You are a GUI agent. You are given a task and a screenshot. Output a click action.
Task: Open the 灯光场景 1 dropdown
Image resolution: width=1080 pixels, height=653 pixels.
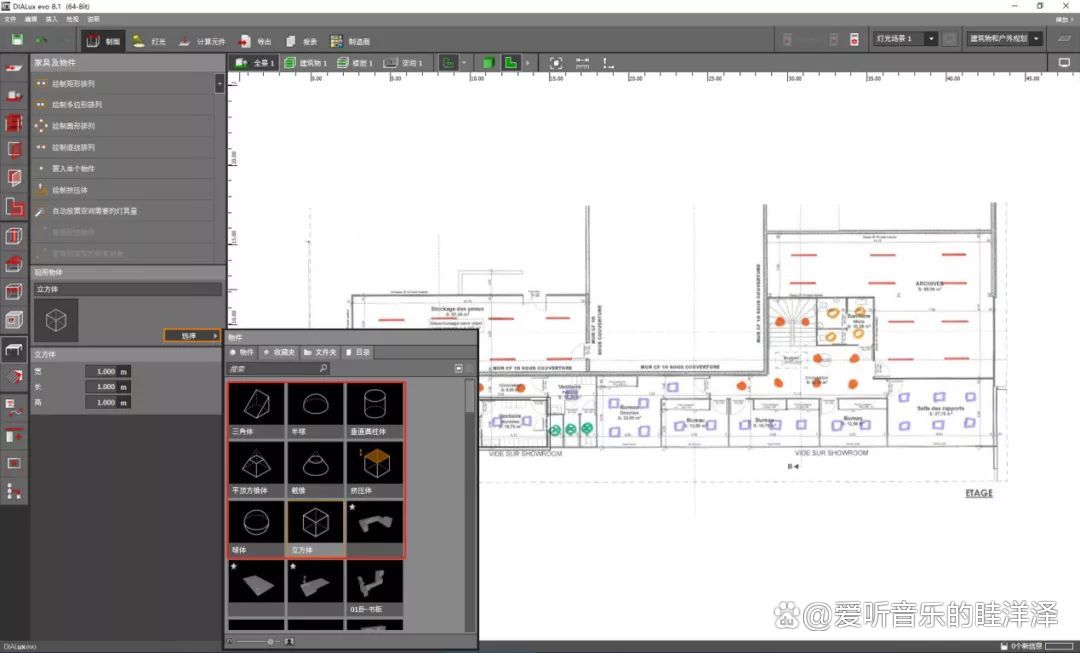click(904, 39)
